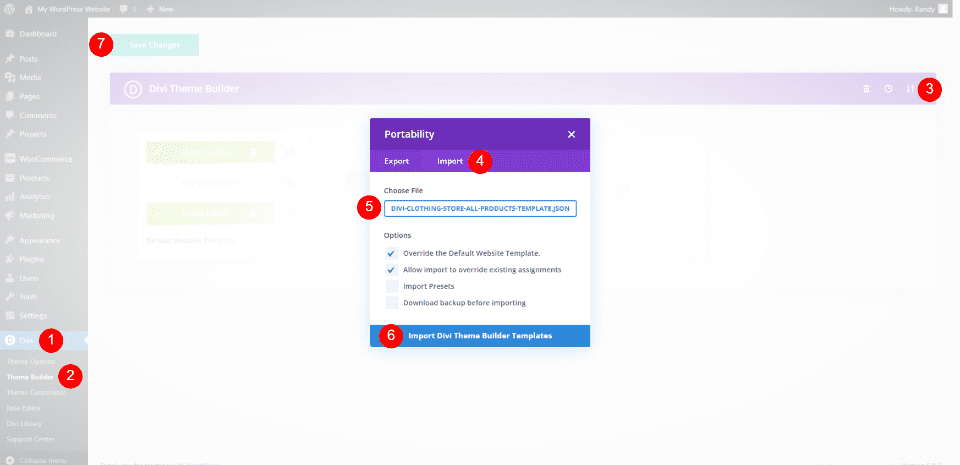Click the Projects pin icon in sidebar
This screenshot has height=465, width=960.
pos(10,134)
